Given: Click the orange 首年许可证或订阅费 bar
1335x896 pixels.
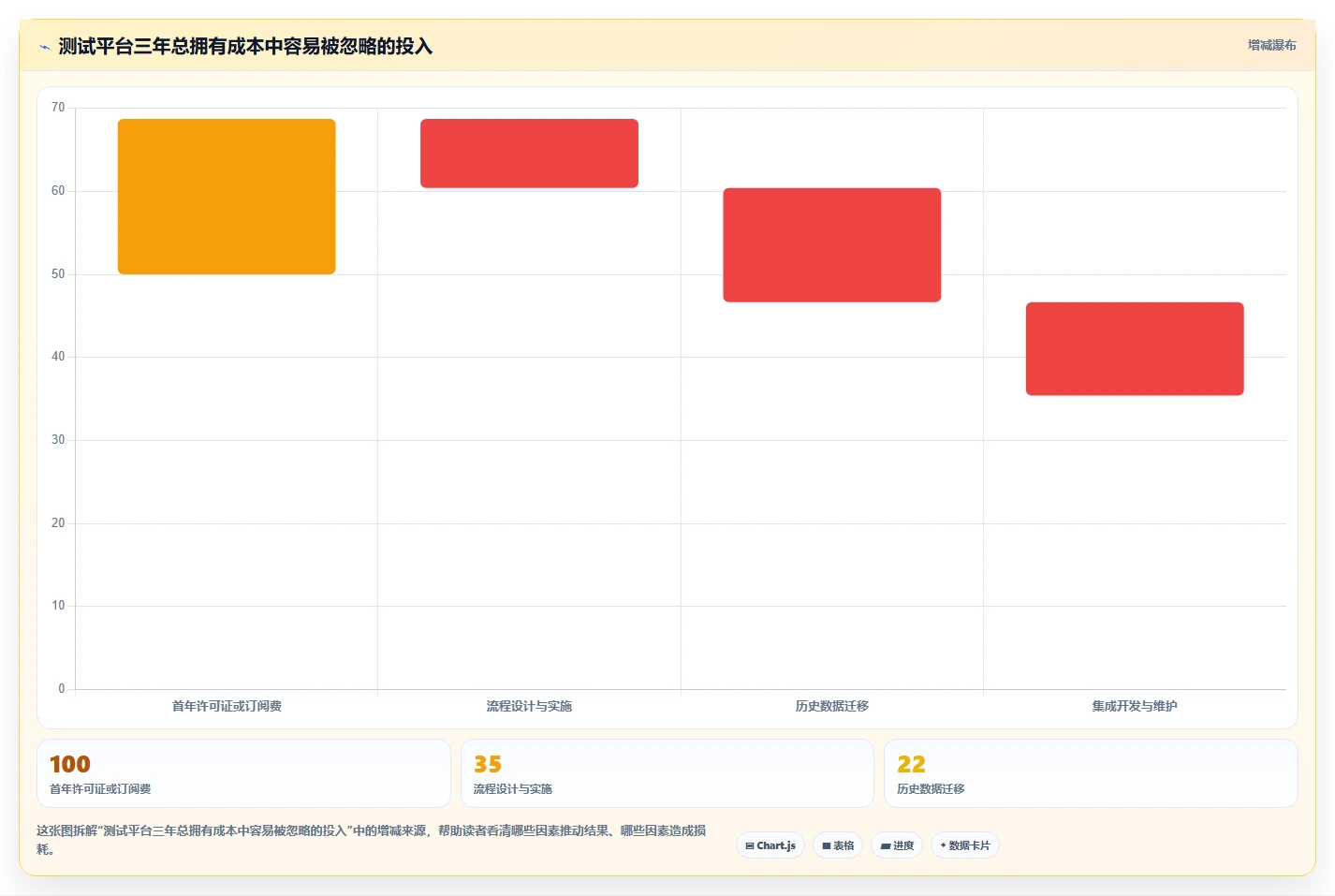Looking at the screenshot, I should pyautogui.click(x=227, y=197).
